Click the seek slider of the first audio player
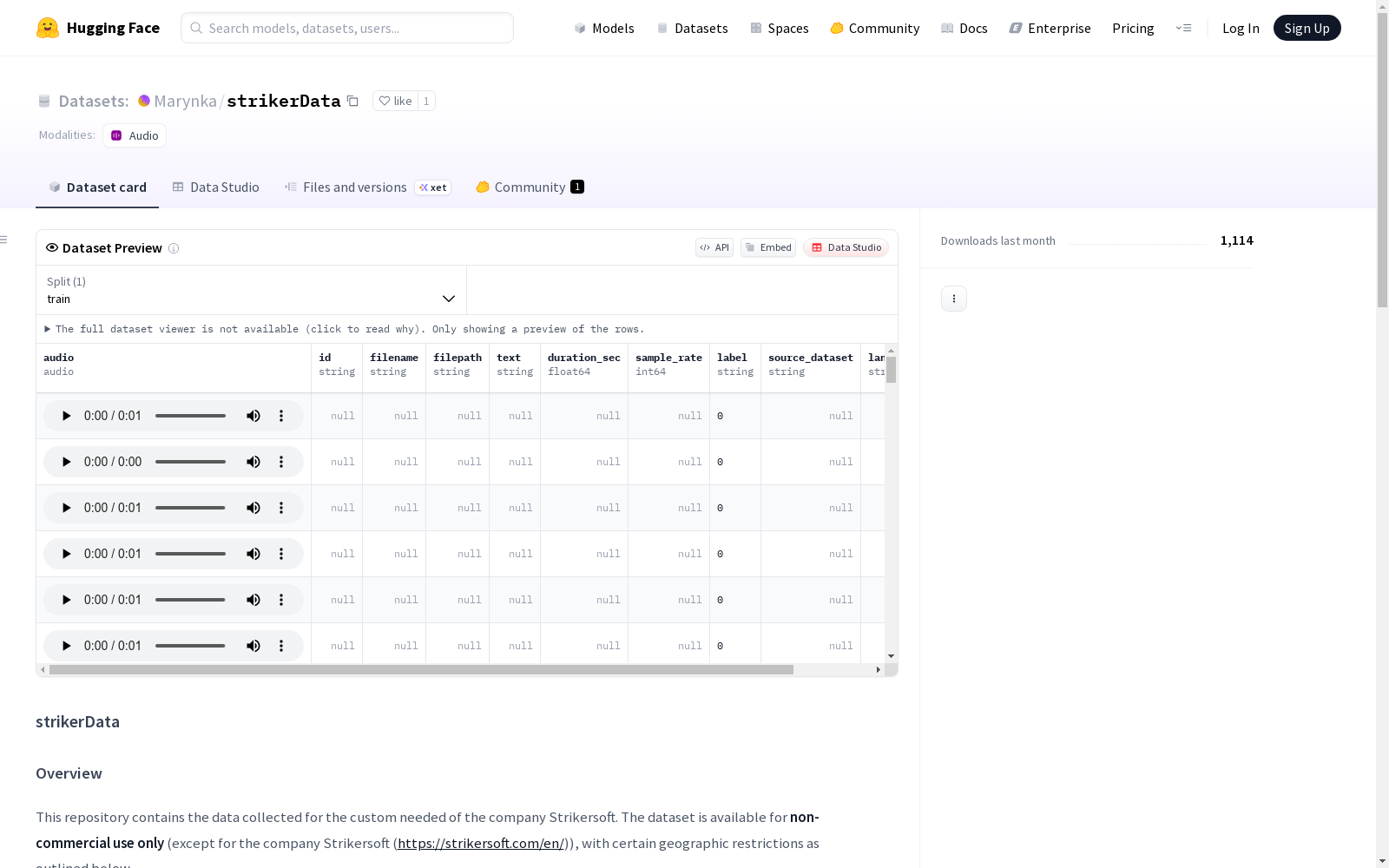The width and height of the screenshot is (1389, 868). click(190, 416)
